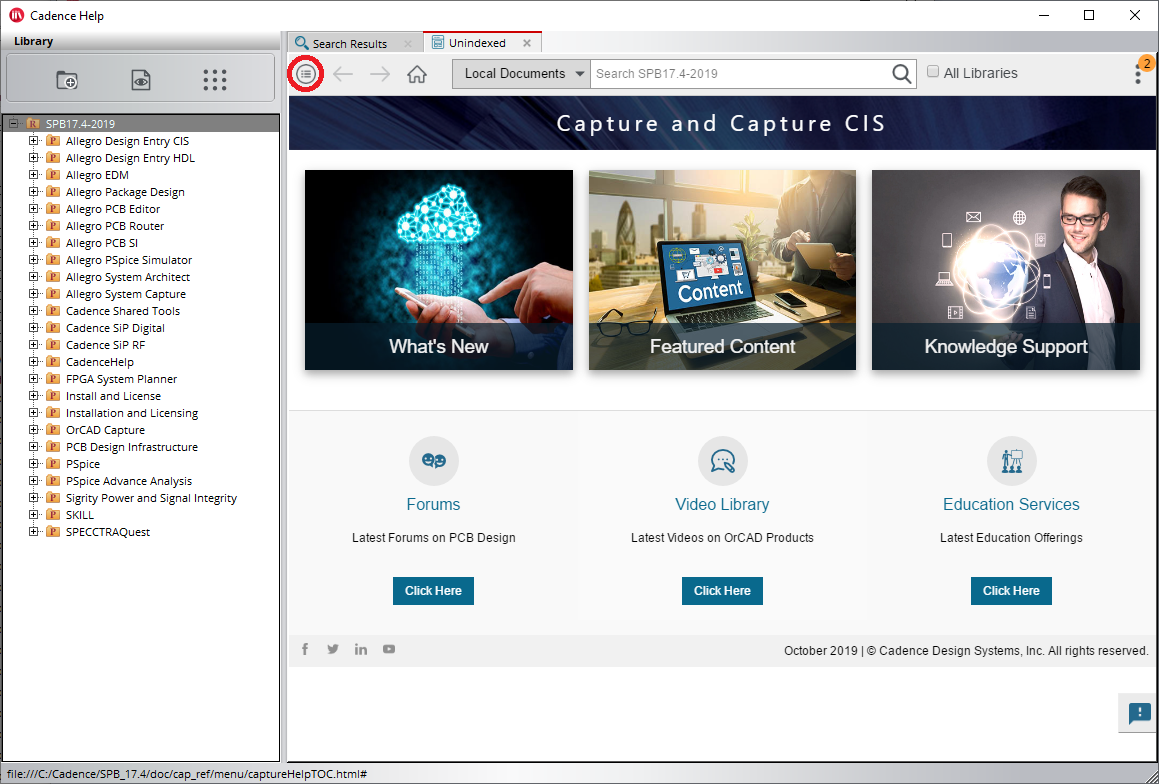
Task: Select Allegro EDM in library tree
Action: [x=97, y=174]
